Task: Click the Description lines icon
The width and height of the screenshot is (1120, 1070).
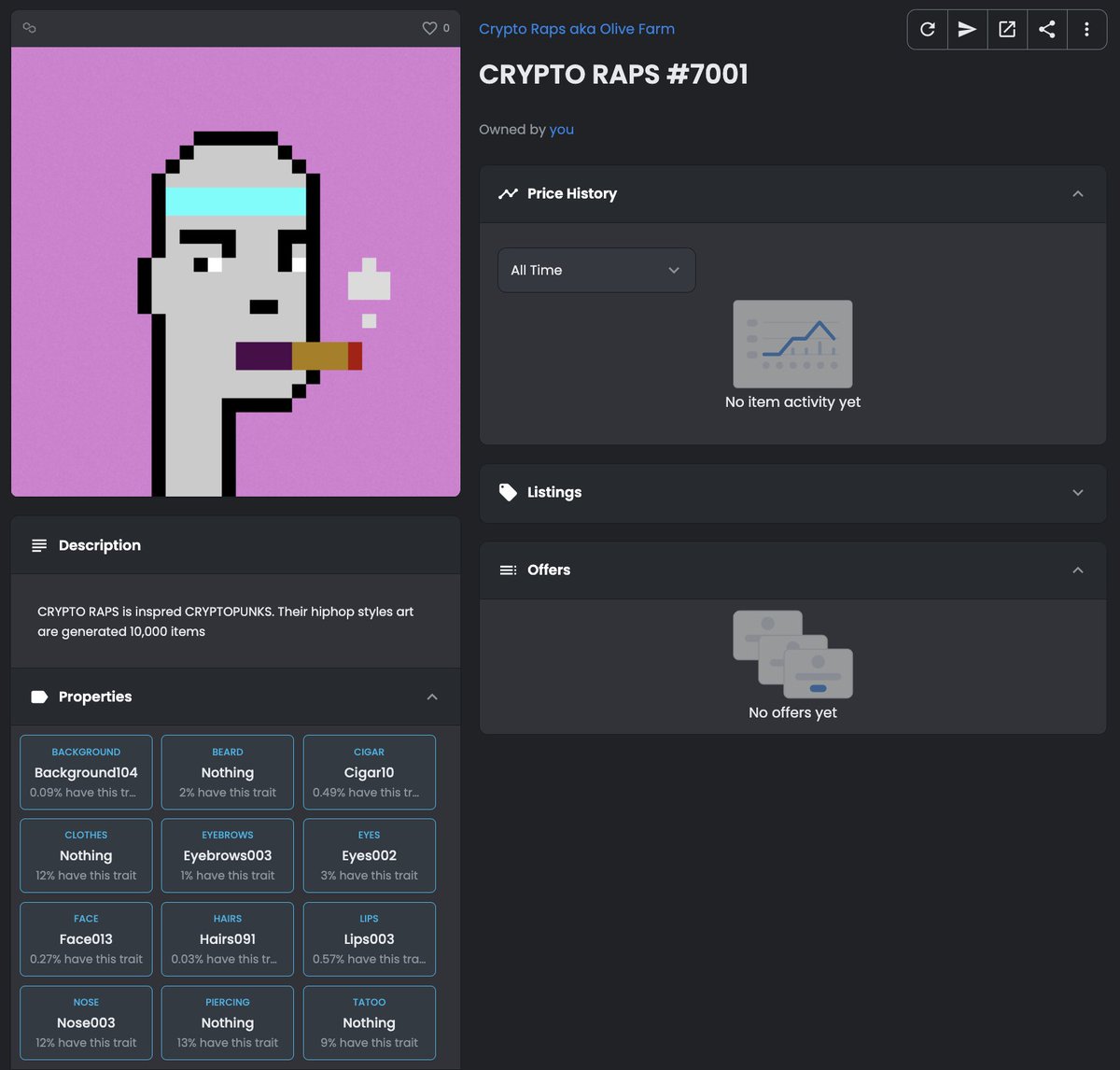Action: click(x=39, y=545)
